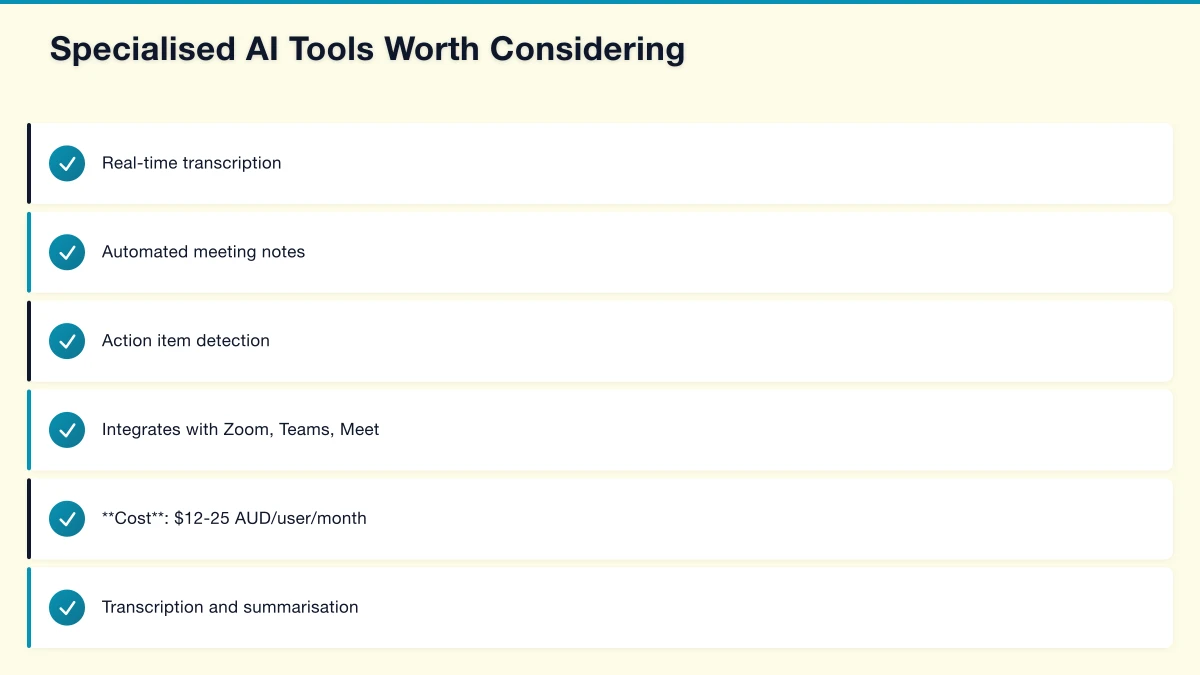Select the Cost $12-25 AUD/user/month text

234,519
